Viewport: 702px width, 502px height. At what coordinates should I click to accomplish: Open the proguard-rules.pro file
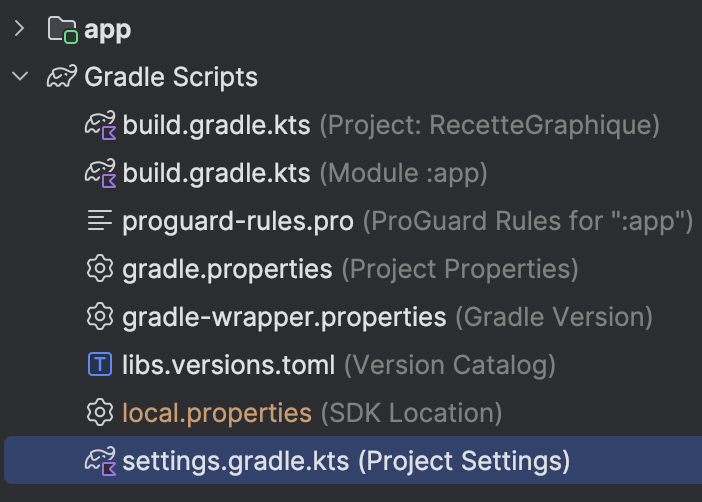pos(238,221)
